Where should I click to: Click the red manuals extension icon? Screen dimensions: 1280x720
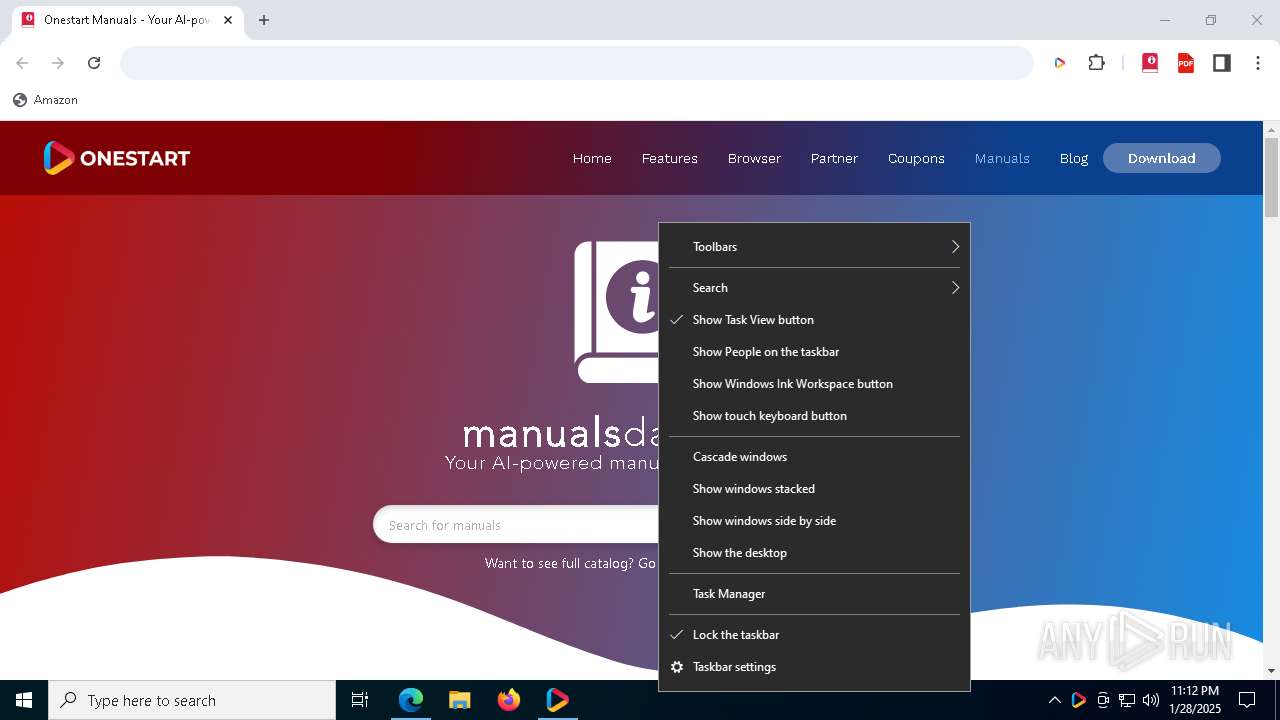1150,63
